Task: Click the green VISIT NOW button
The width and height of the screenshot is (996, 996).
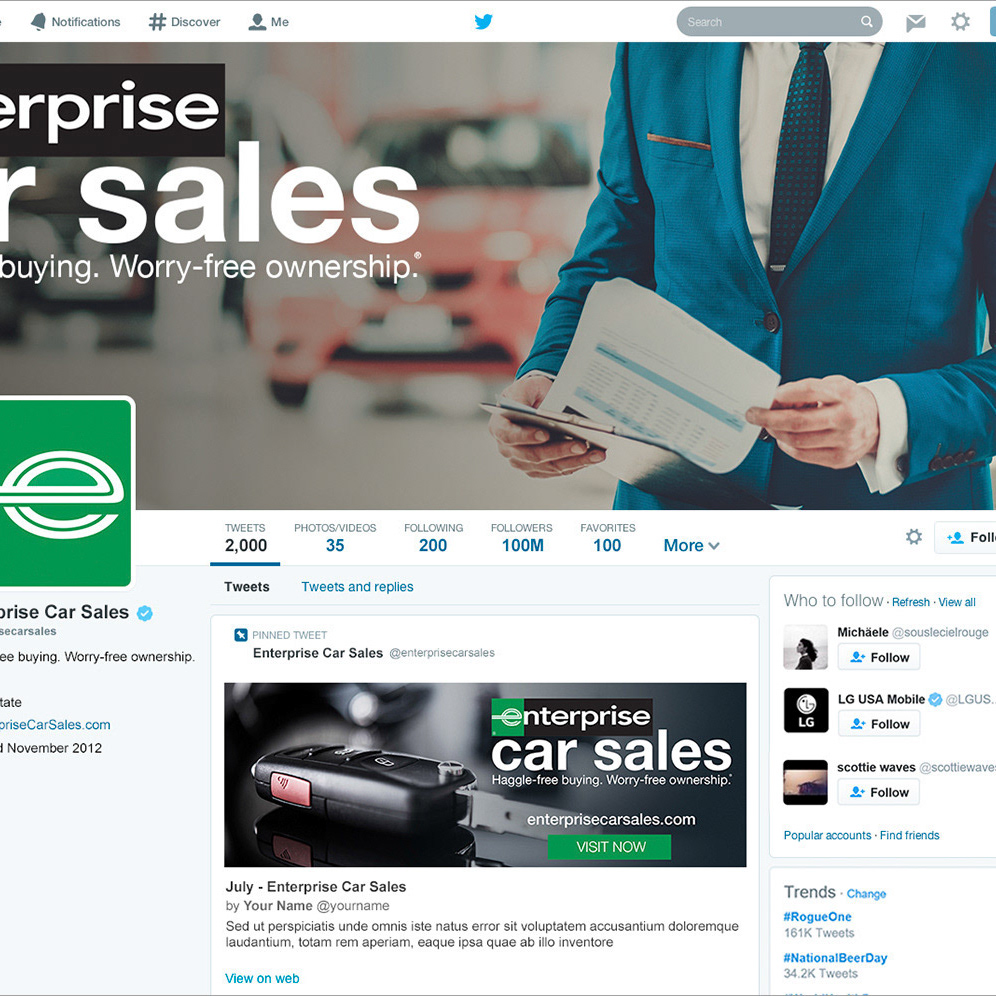Action: [x=609, y=847]
